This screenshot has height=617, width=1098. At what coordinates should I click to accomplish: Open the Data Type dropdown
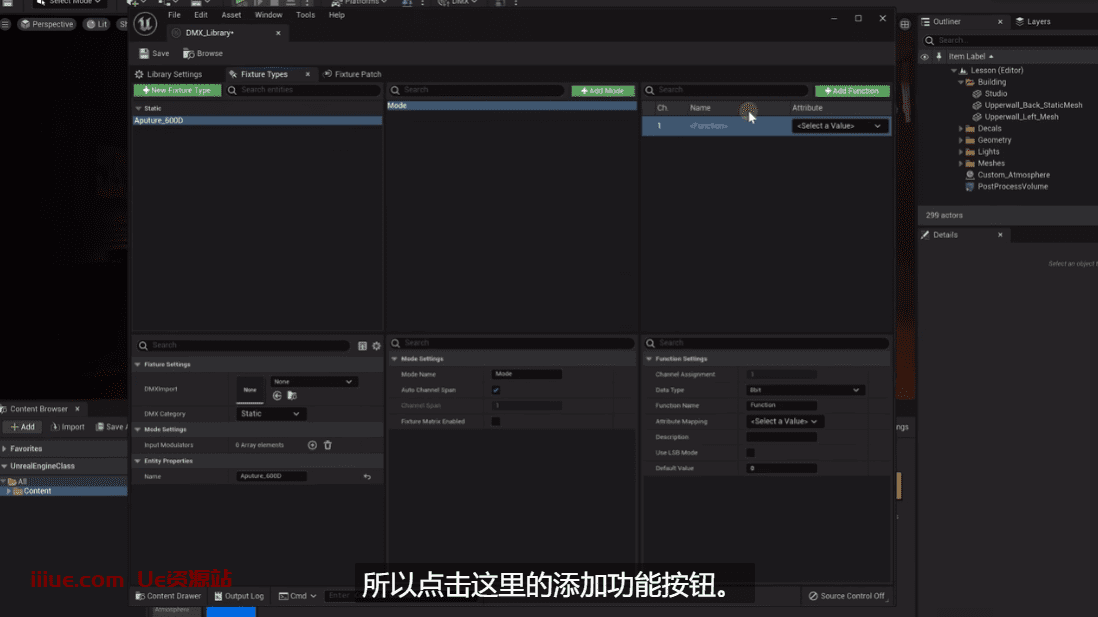804,390
